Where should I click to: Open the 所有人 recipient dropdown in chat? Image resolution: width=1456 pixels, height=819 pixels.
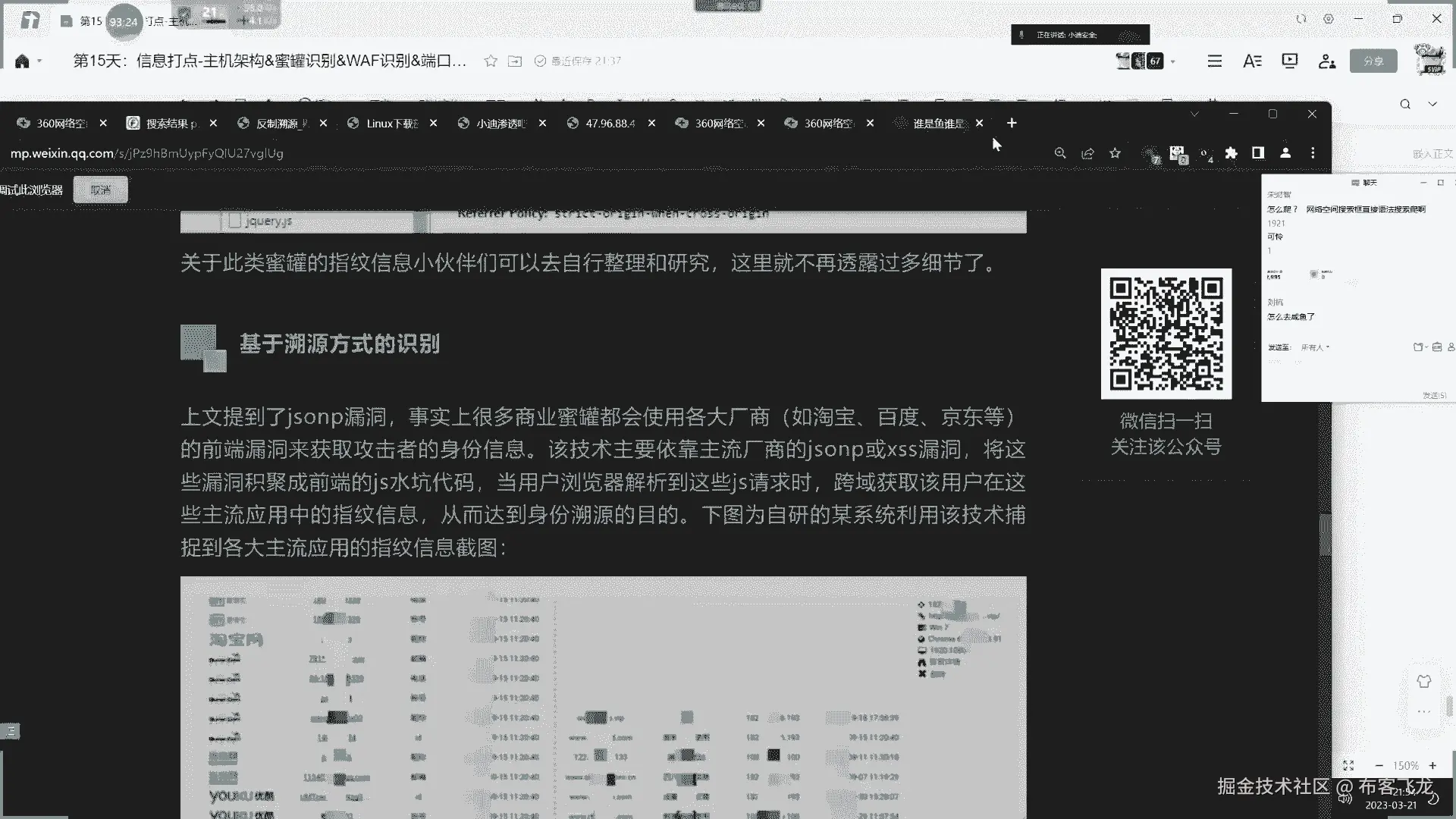click(1315, 347)
